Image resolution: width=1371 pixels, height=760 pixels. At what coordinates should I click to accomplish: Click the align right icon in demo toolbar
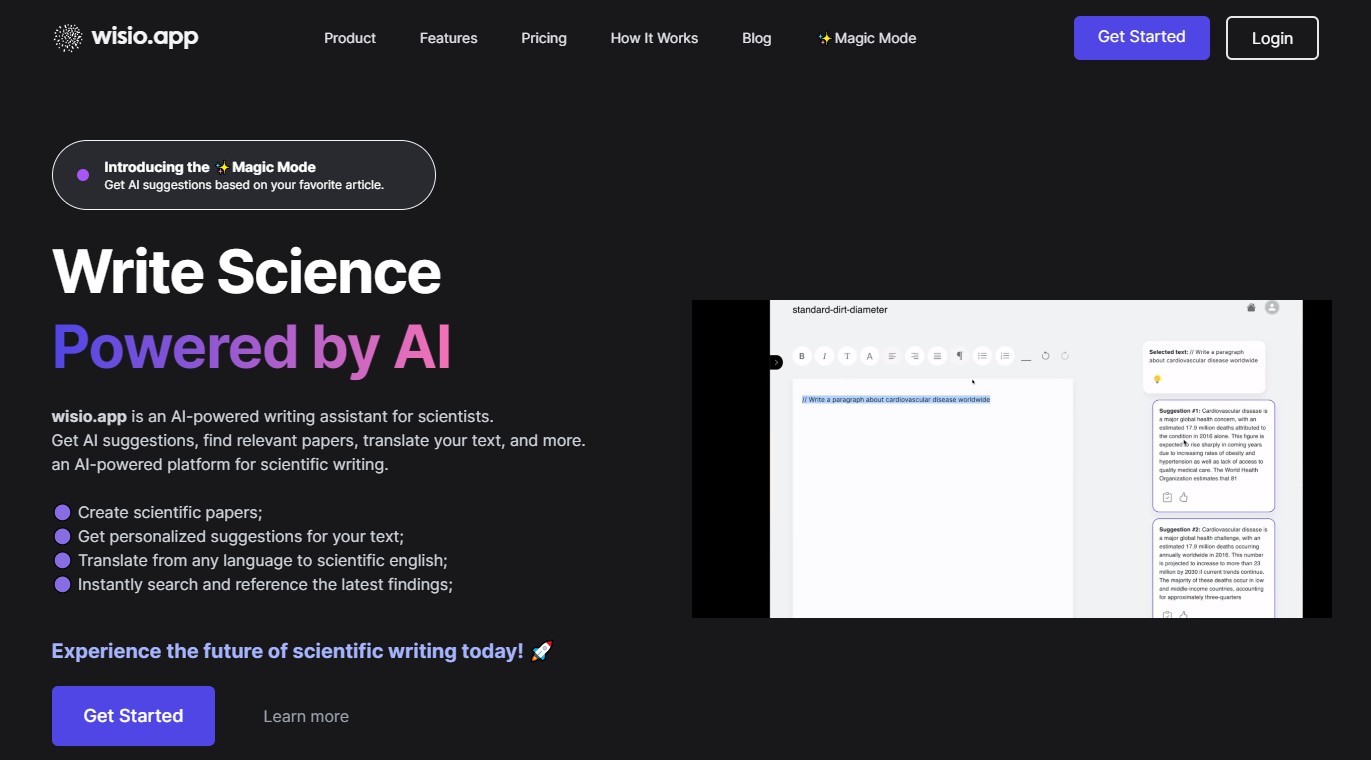(914, 356)
